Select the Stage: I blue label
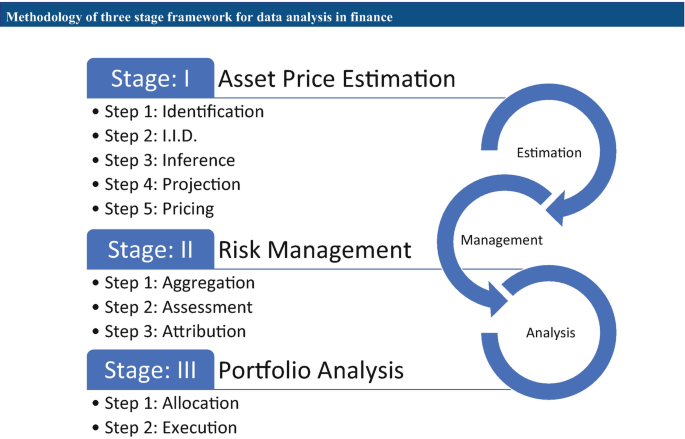This screenshot has height=439, width=685. coord(150,78)
